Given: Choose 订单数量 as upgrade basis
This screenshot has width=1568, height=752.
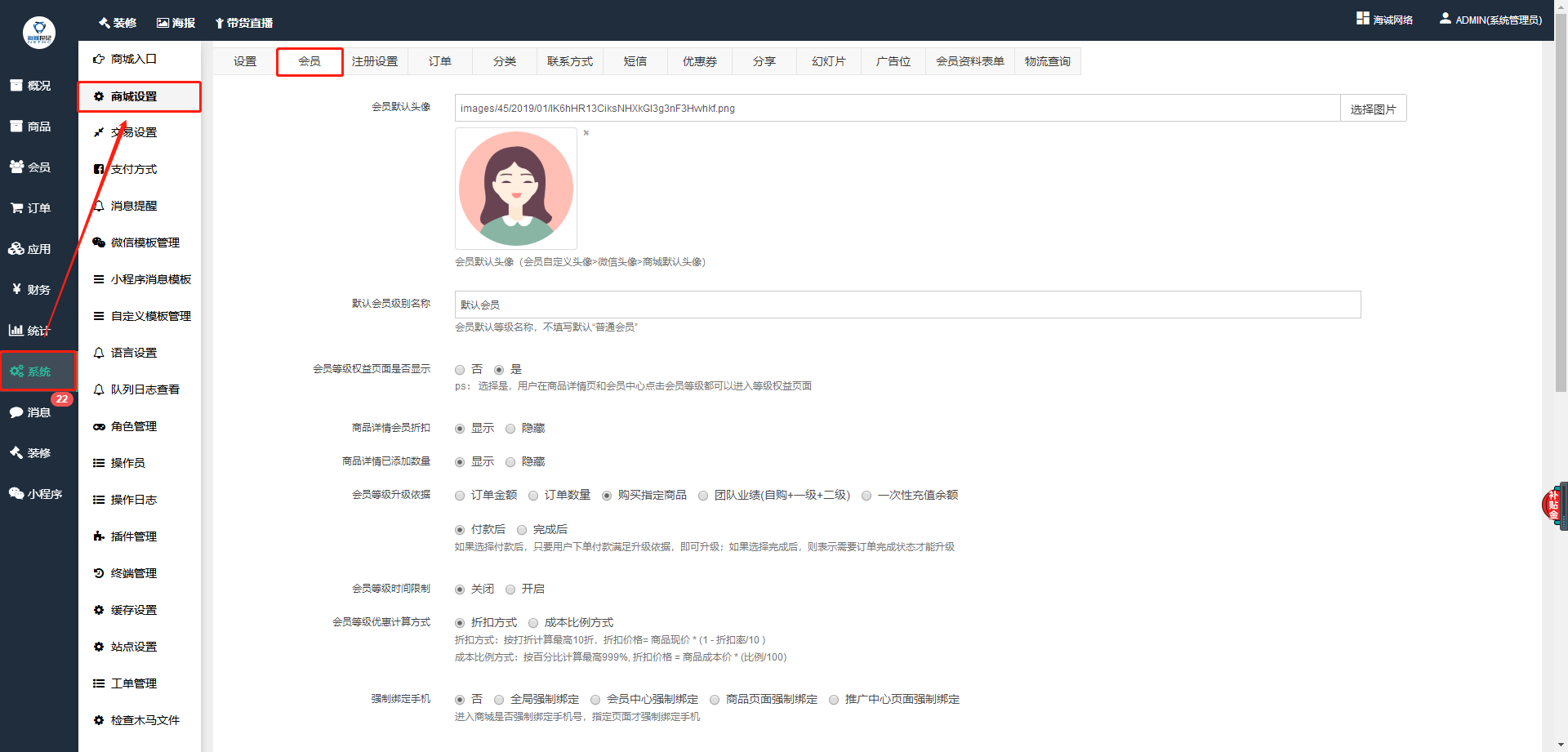Looking at the screenshot, I should click(x=533, y=496).
